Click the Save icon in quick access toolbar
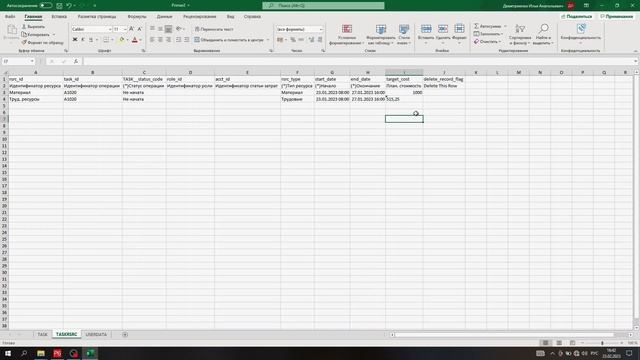This screenshot has width=640, height=360. point(60,6)
